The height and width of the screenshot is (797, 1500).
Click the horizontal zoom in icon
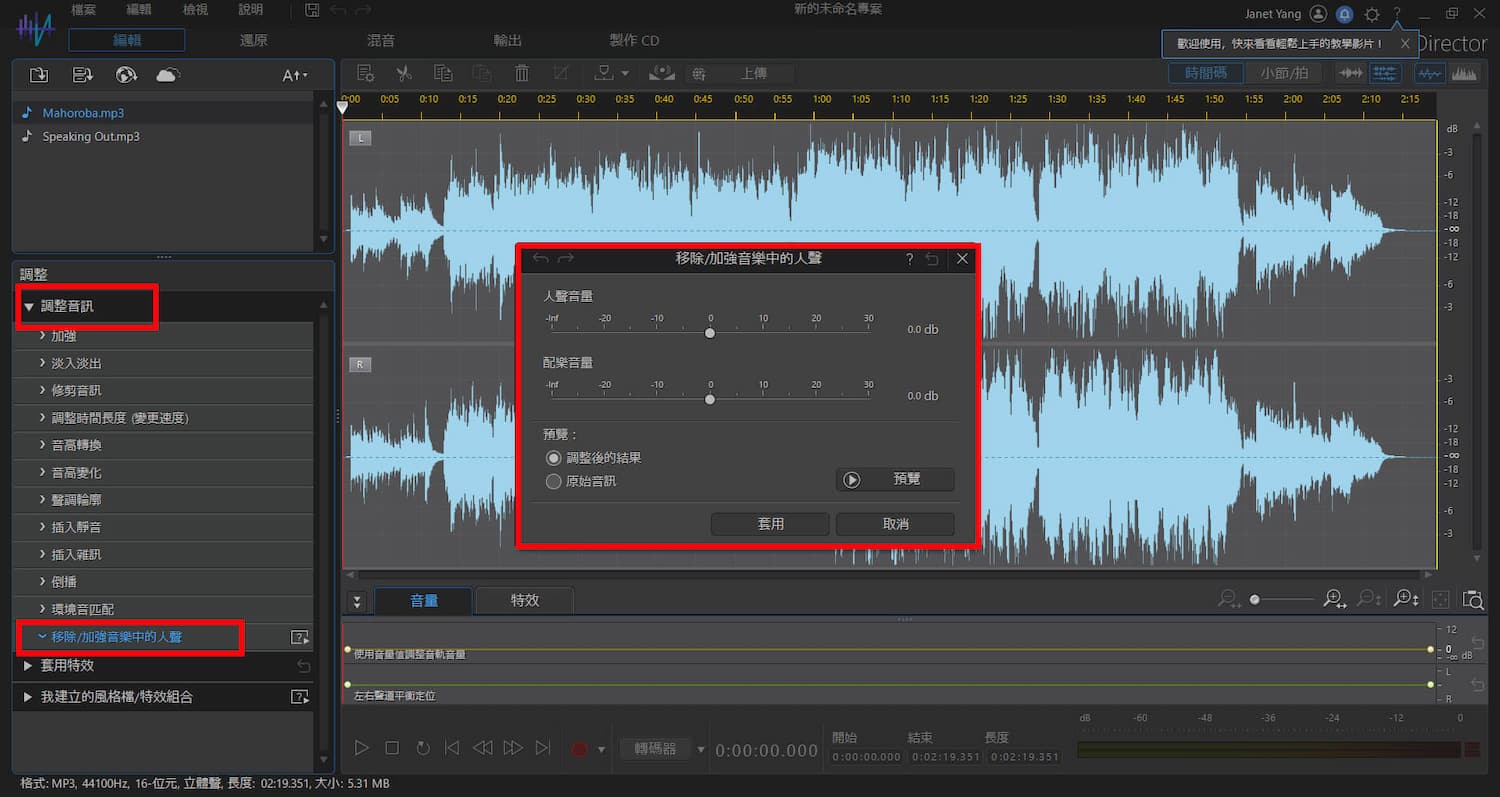(x=1333, y=599)
